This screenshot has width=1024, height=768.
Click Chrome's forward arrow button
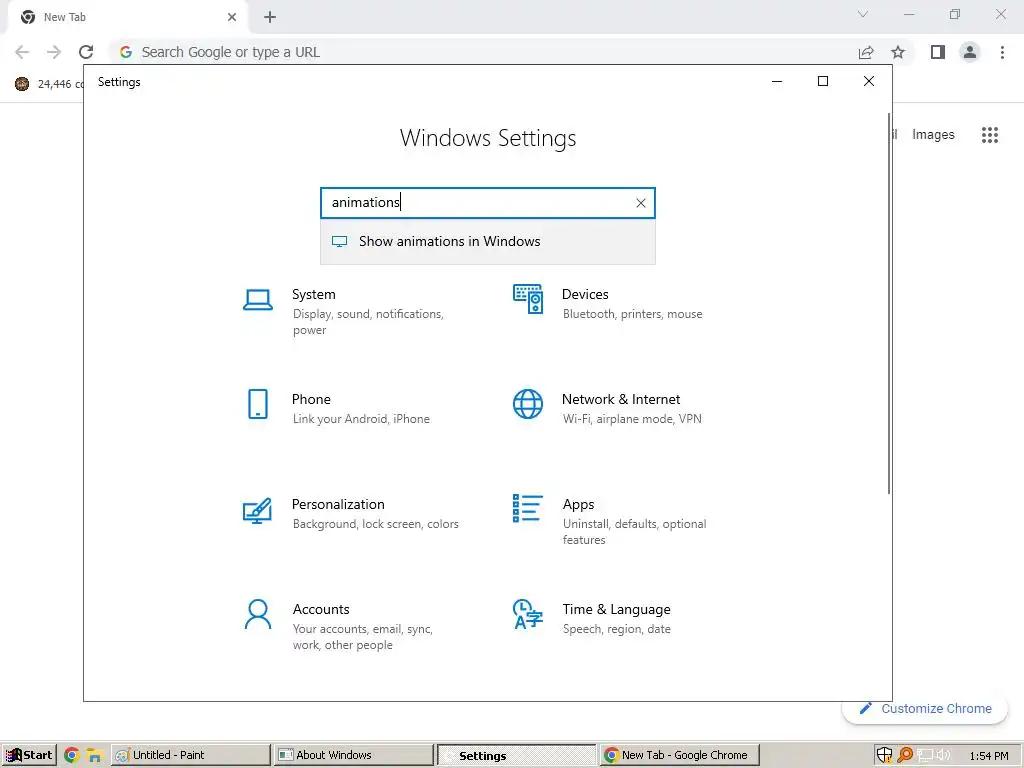tap(54, 52)
